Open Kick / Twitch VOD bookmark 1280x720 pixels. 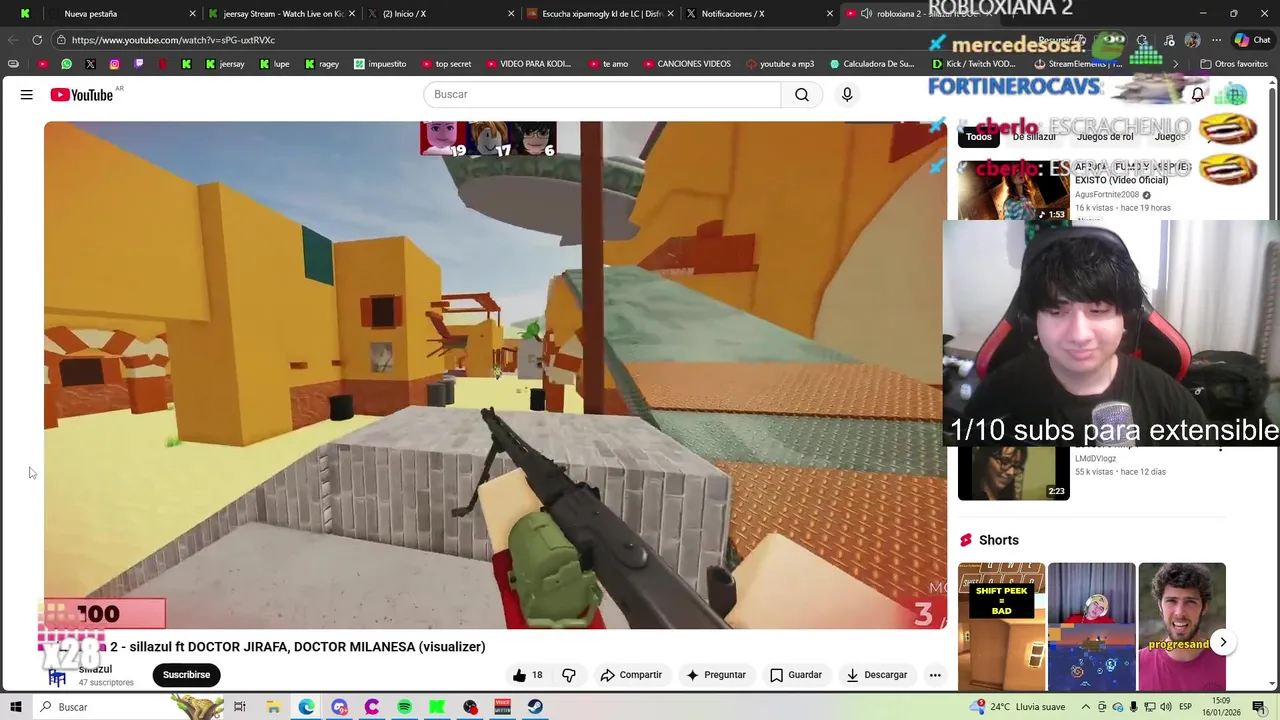click(974, 64)
